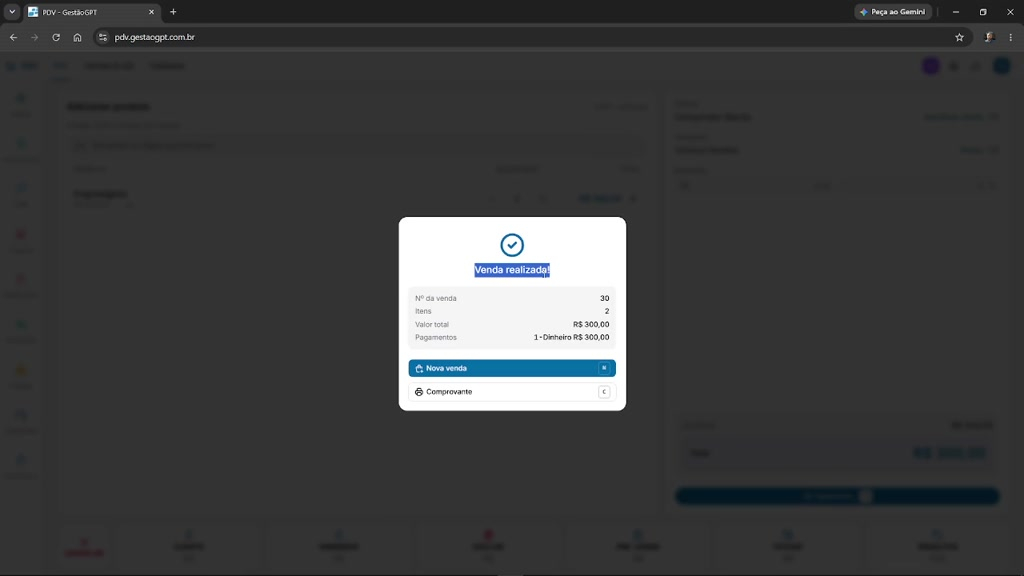Open a new browser tab with plus

(x=173, y=12)
